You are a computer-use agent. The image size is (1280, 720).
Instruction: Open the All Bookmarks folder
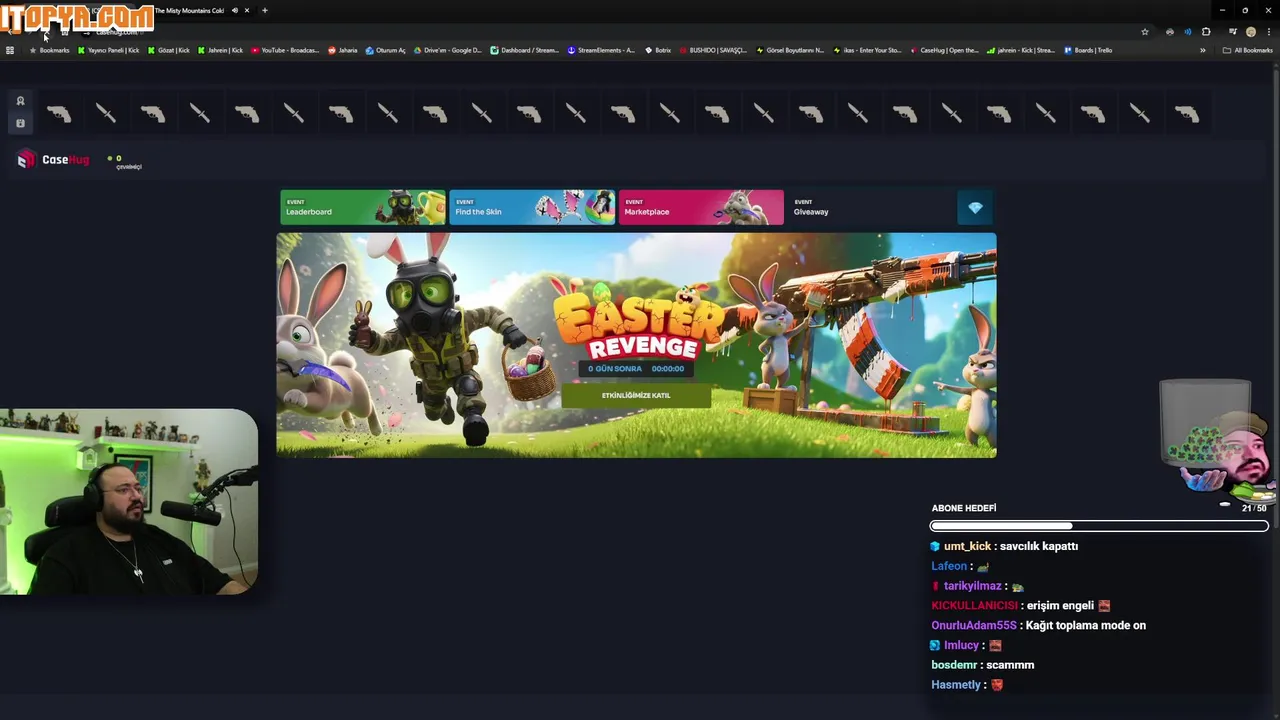pos(1247,50)
